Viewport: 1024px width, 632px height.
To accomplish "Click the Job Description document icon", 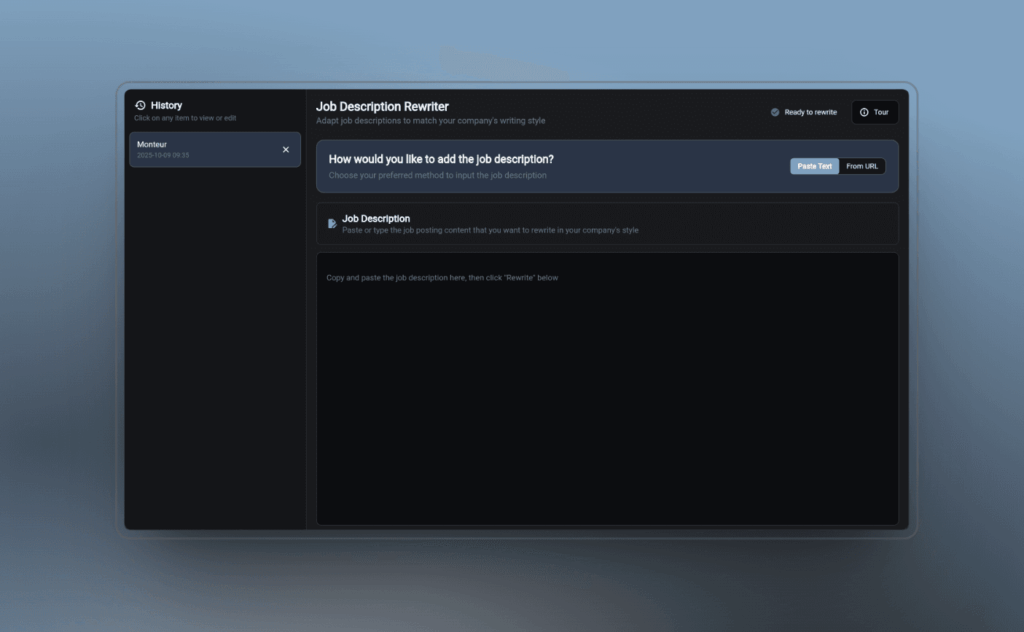I will [x=332, y=224].
